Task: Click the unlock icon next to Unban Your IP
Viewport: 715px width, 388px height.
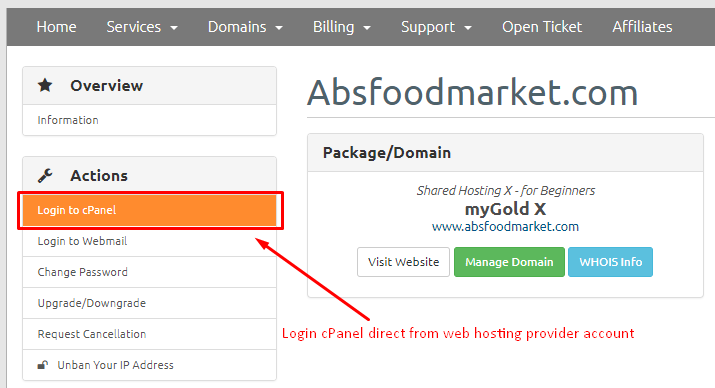Action: [43, 365]
